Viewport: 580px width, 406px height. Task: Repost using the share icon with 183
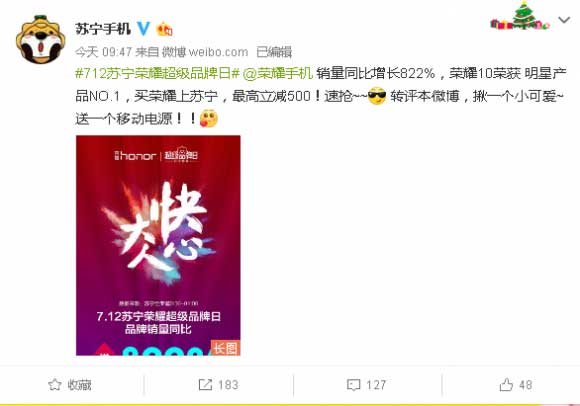point(205,385)
